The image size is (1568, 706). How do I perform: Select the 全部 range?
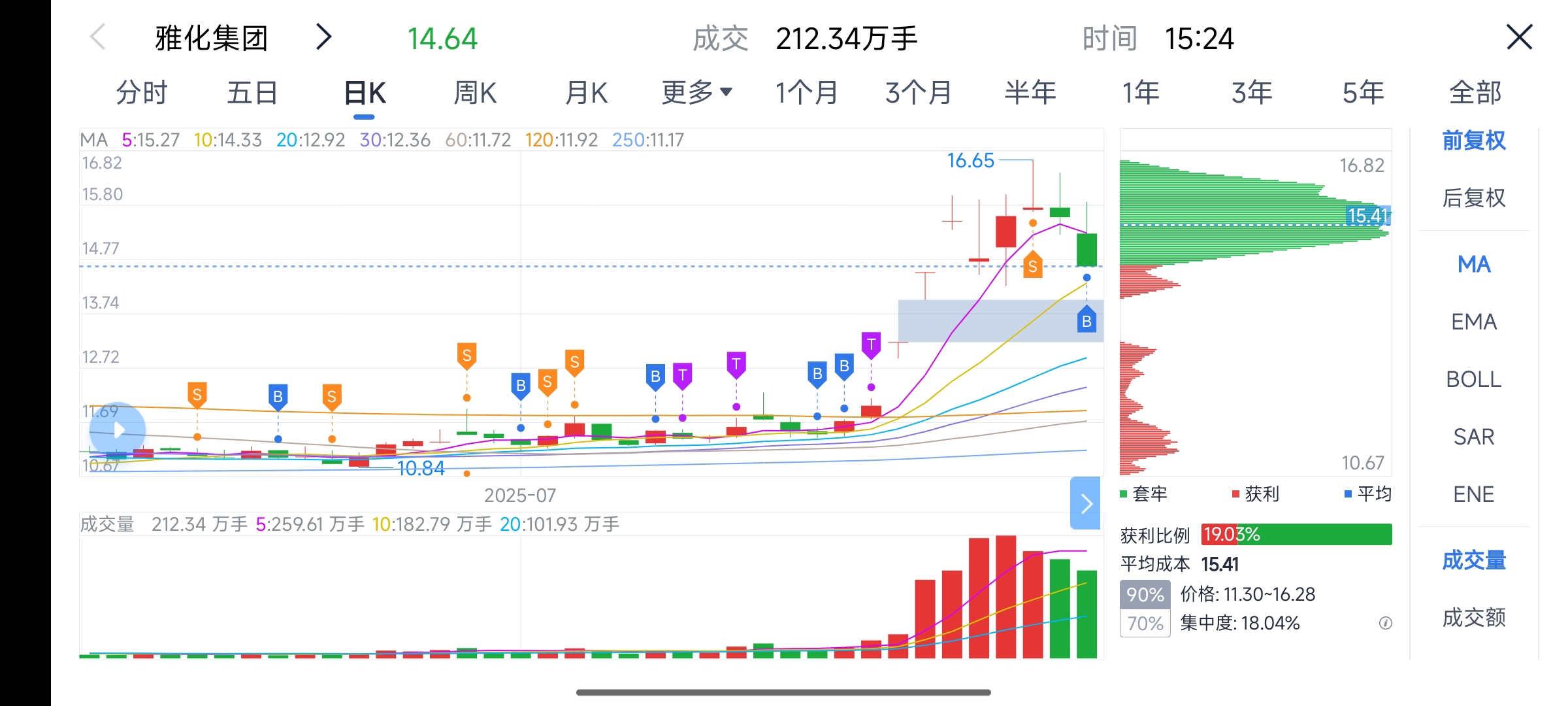pyautogui.click(x=1475, y=92)
